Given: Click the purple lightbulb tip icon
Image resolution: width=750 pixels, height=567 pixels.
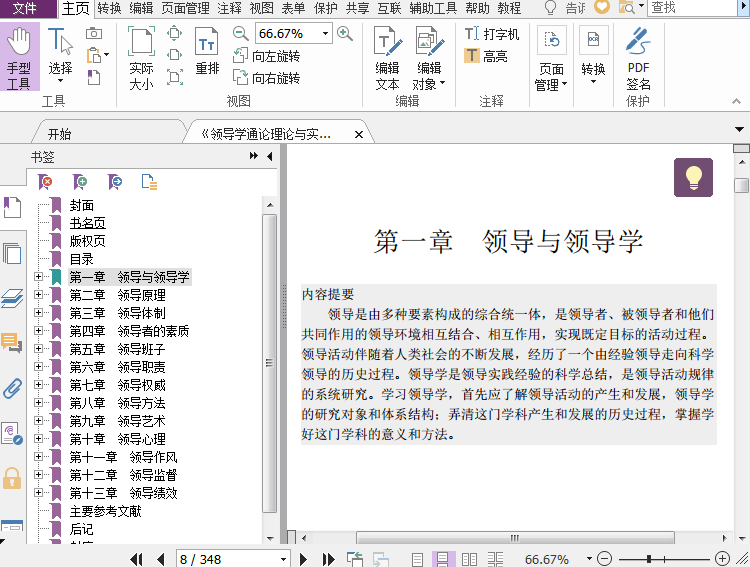Looking at the screenshot, I should pyautogui.click(x=693, y=177).
